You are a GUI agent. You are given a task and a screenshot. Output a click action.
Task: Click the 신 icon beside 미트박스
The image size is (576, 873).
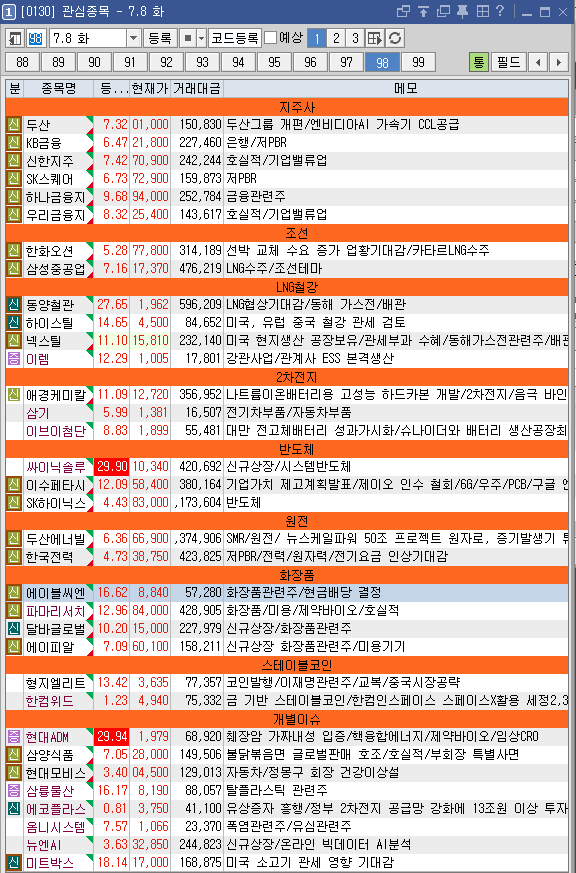click(x=14, y=862)
